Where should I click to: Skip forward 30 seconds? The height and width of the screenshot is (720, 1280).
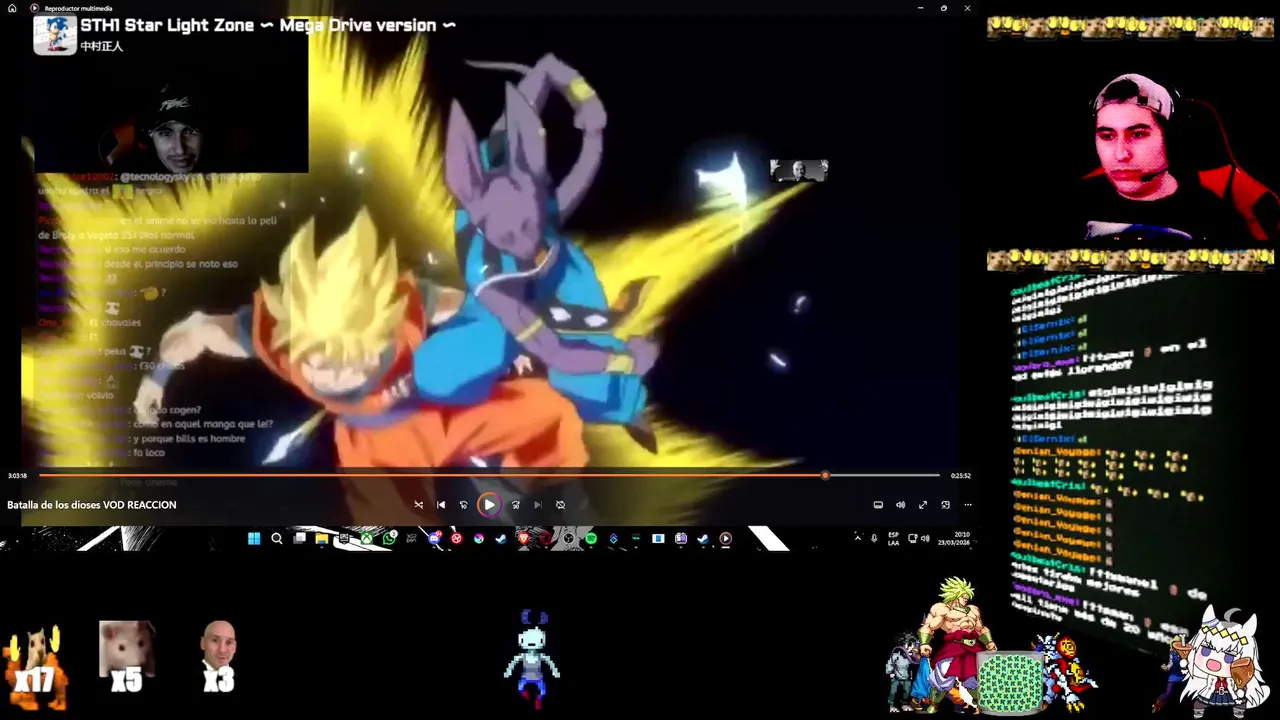point(515,505)
